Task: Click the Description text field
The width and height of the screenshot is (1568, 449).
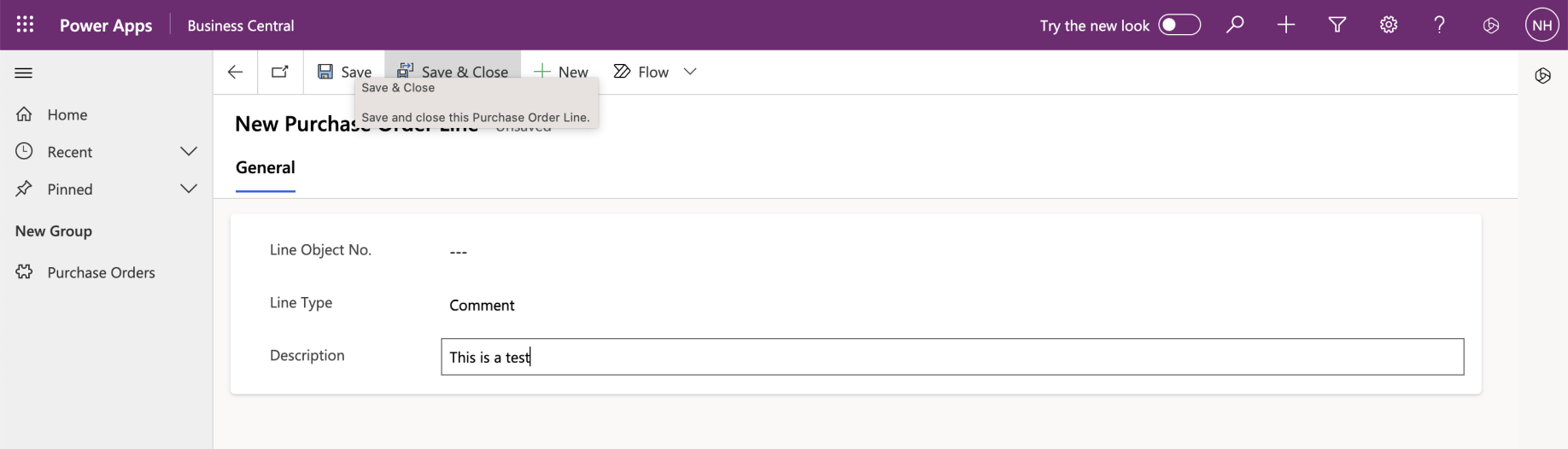Action: (x=951, y=357)
